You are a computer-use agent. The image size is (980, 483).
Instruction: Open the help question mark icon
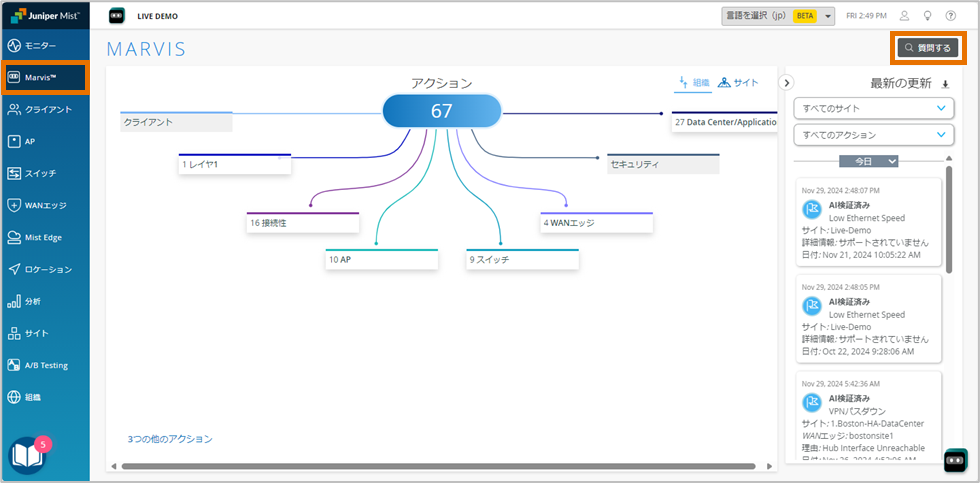point(950,16)
